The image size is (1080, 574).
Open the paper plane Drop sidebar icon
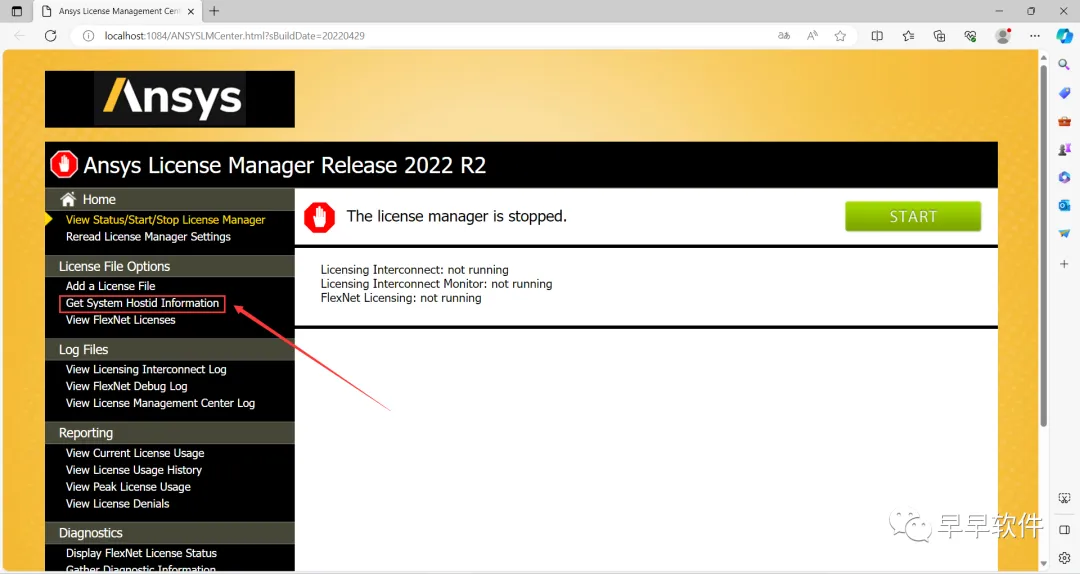coord(1064,234)
